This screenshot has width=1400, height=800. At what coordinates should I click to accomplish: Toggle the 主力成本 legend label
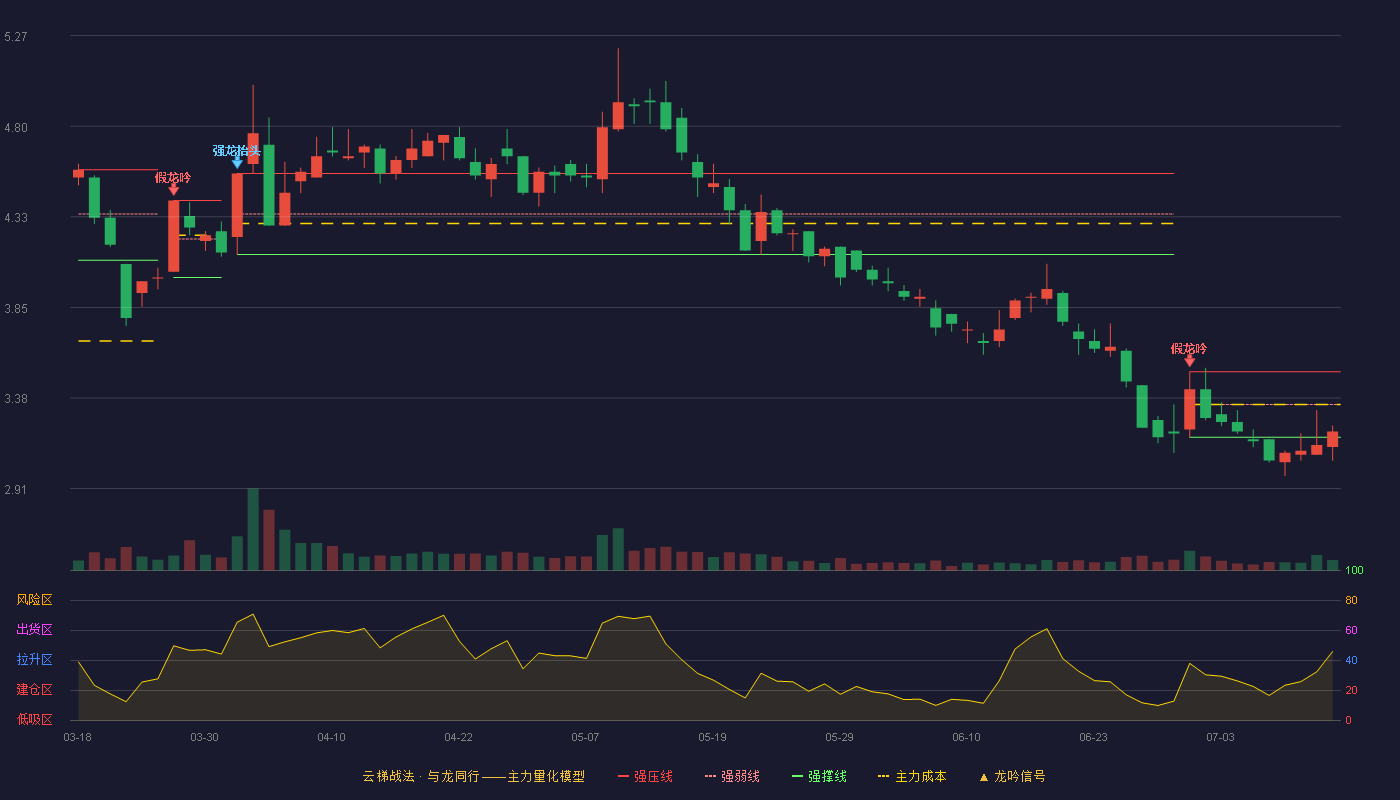[x=920, y=776]
